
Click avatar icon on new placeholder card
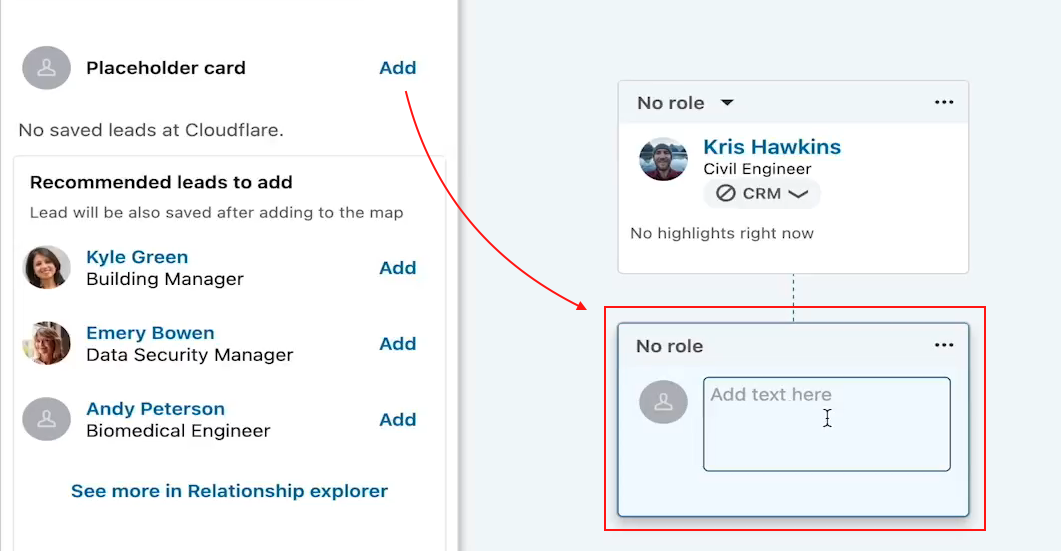[x=663, y=402]
